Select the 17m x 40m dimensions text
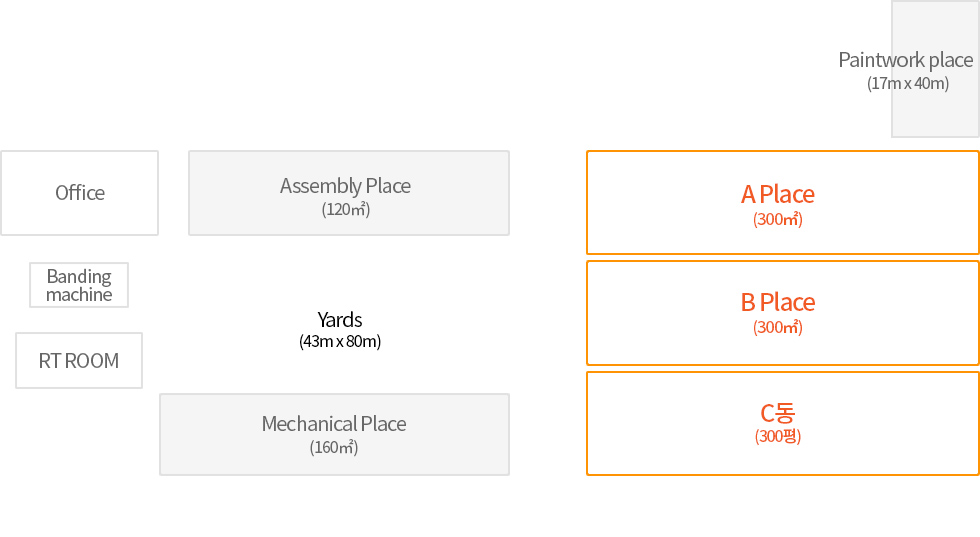The image size is (980, 537). pyautogui.click(x=908, y=83)
